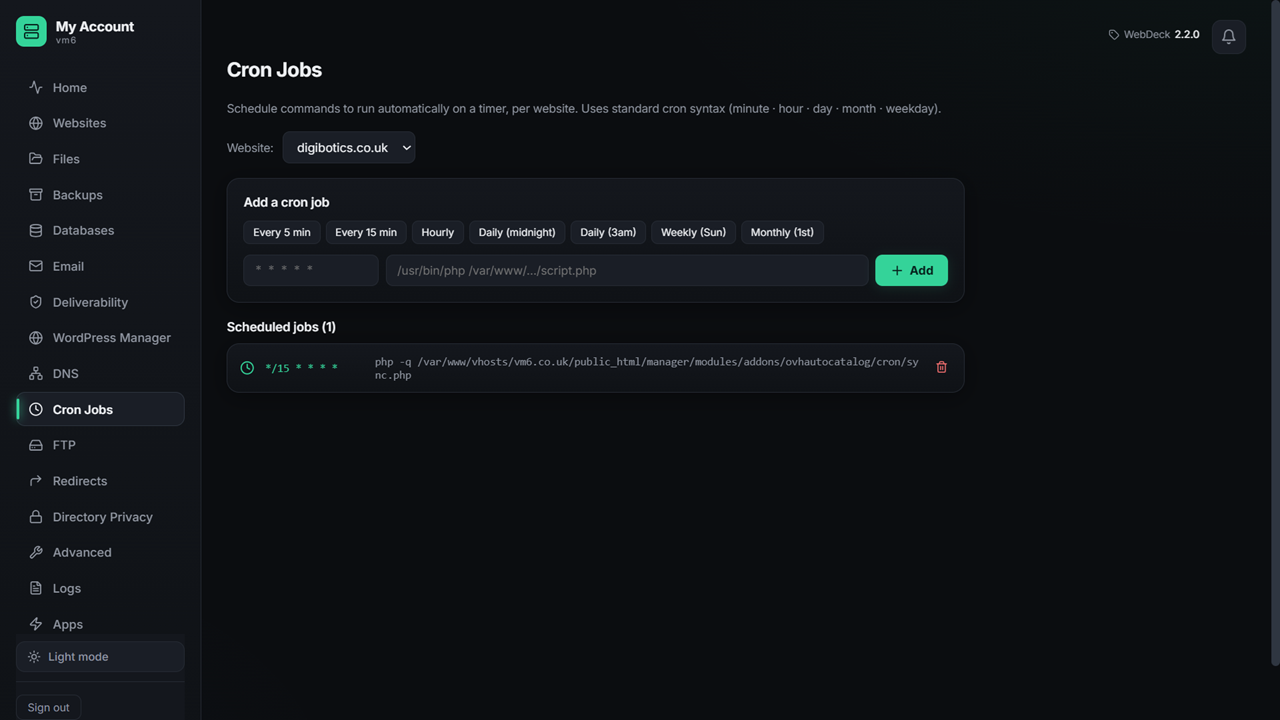Click the clock icon beside */15 schedule
Image resolution: width=1280 pixels, height=720 pixels.
pos(247,368)
